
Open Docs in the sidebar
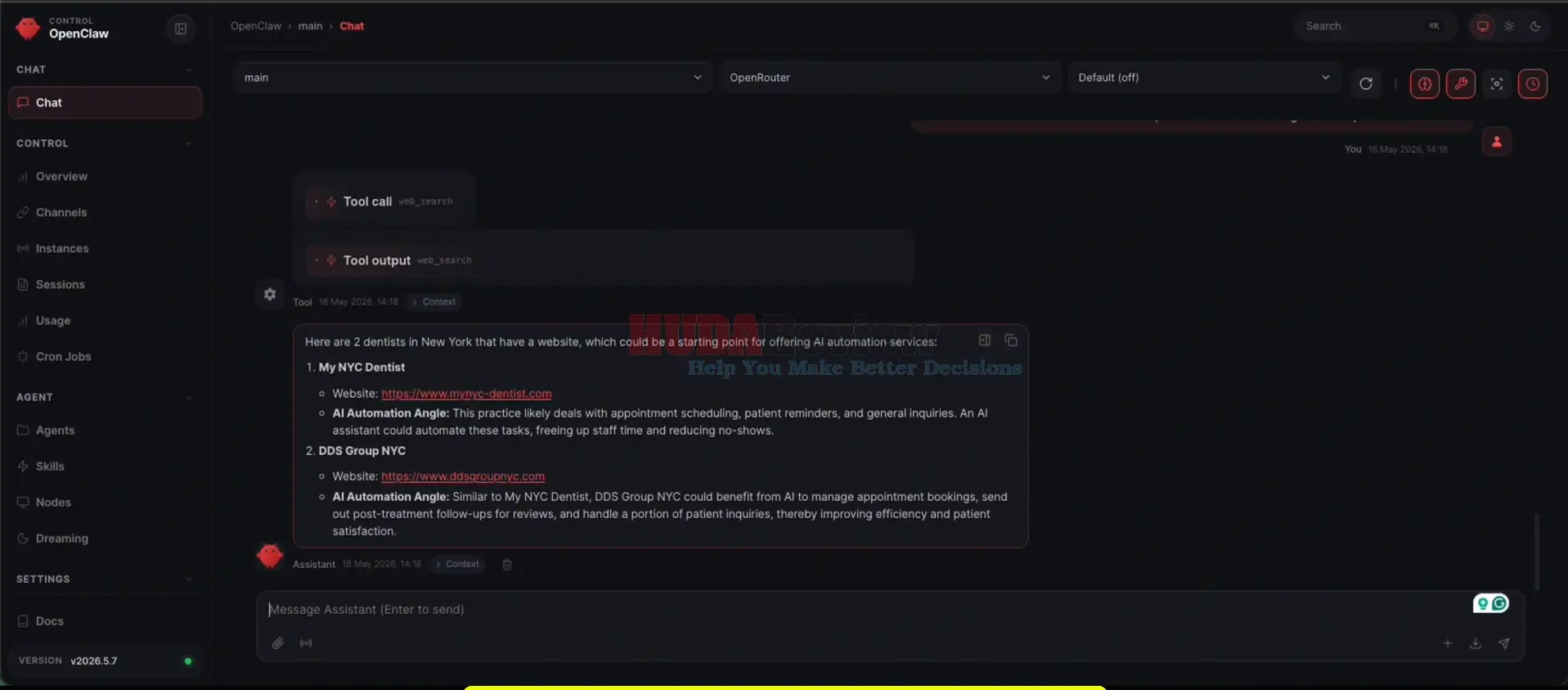pyautogui.click(x=105, y=620)
